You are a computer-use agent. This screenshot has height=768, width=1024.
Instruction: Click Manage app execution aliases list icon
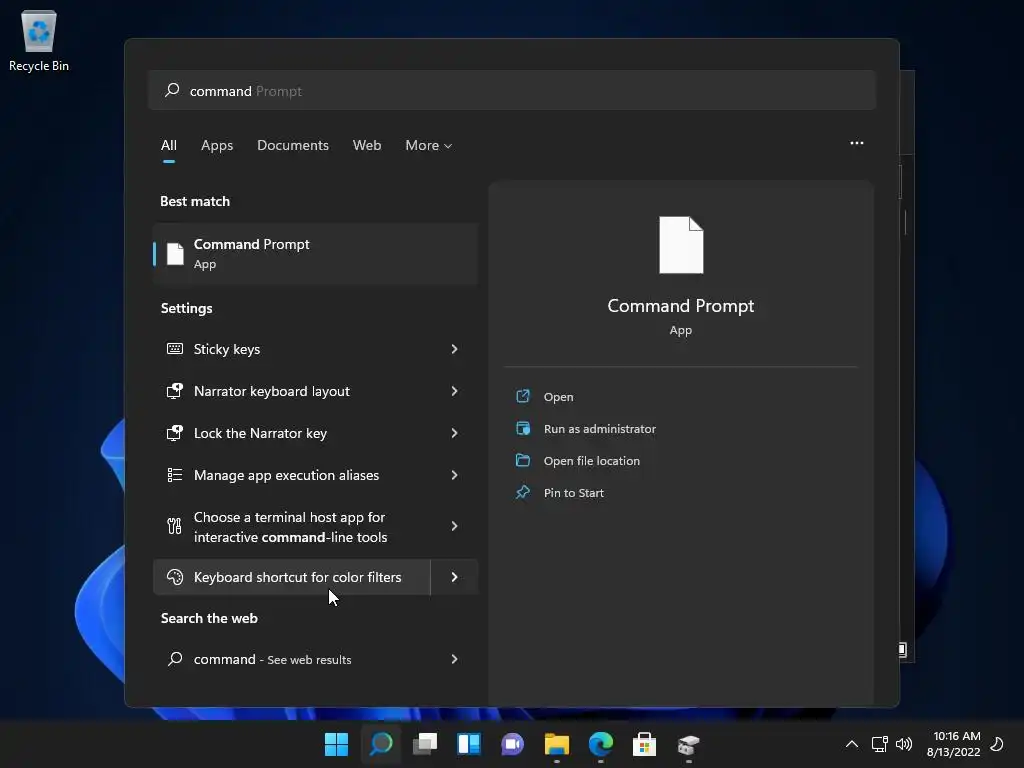174,475
